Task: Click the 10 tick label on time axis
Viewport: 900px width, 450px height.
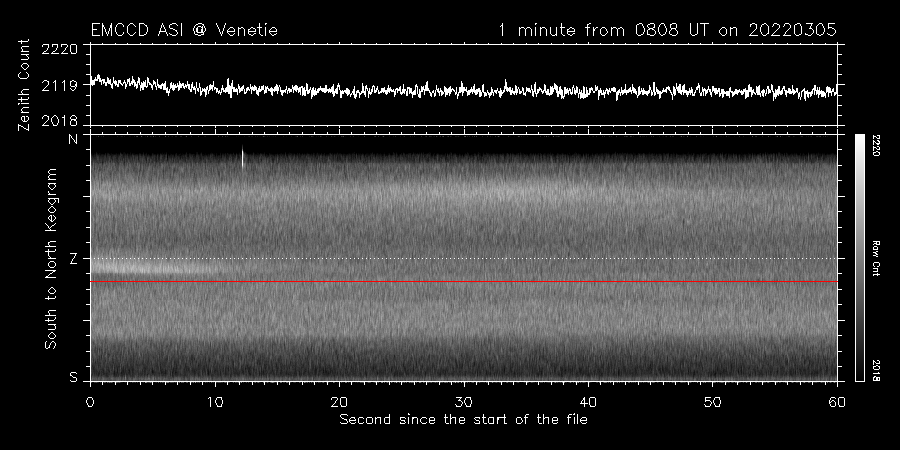Action: (215, 402)
